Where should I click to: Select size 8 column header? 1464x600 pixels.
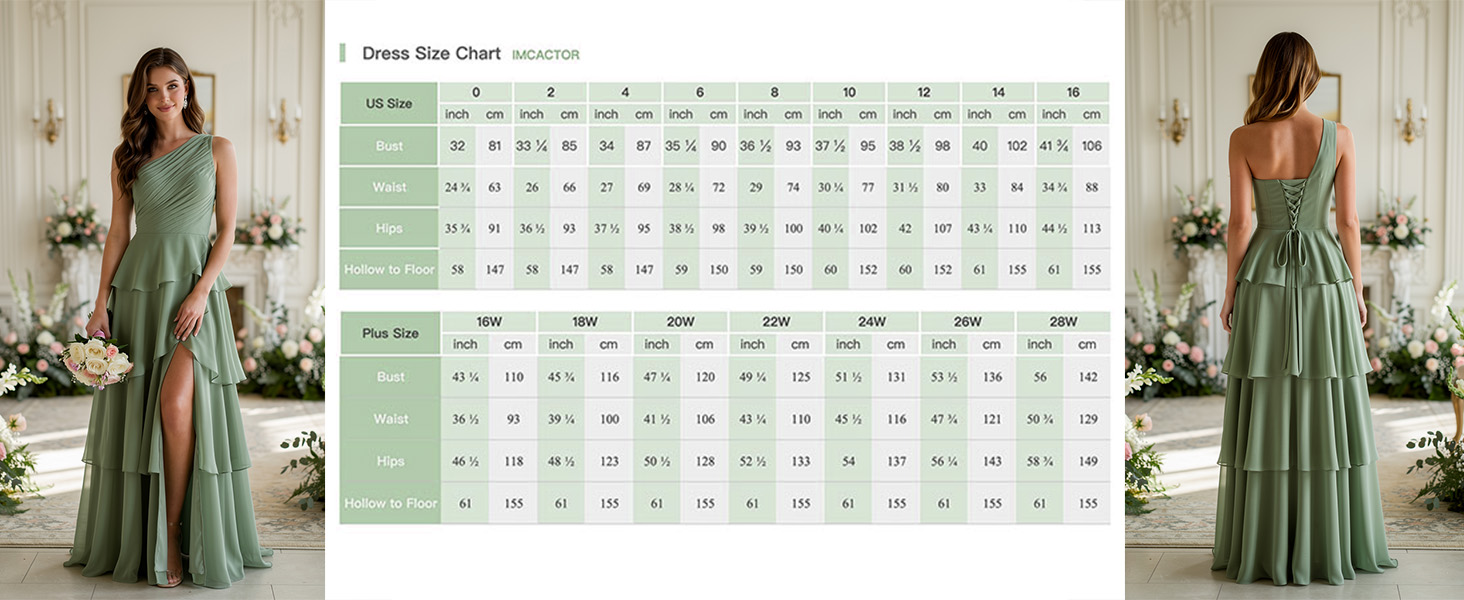coord(774,92)
